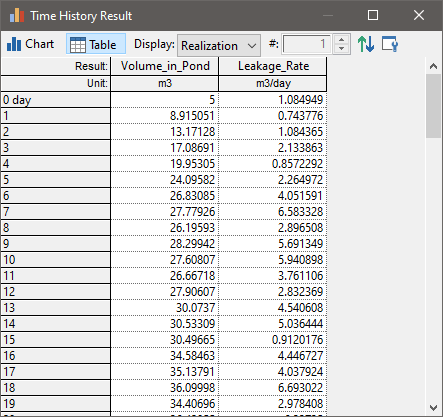Screen dimensions: 443x417
Task: Click the green-blue sort arrows icon
Action: point(366,44)
